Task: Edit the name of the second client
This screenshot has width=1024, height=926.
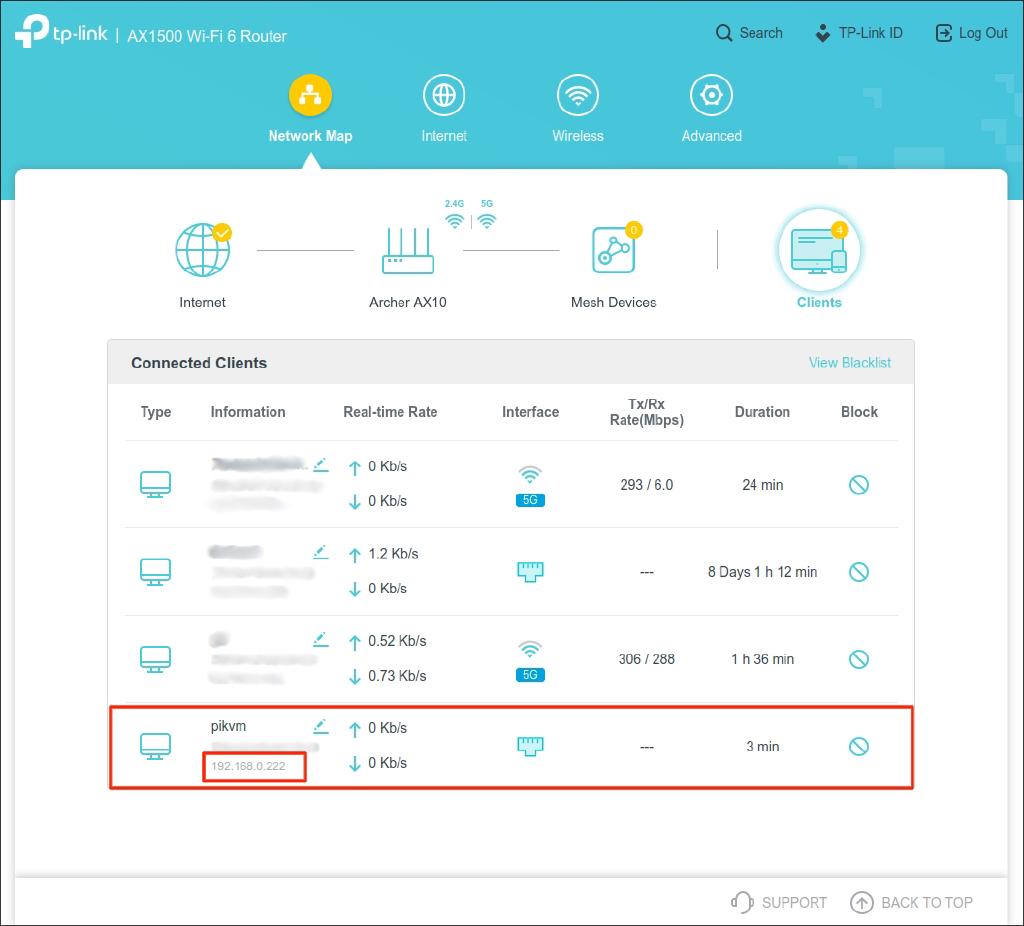Action: coord(320,551)
